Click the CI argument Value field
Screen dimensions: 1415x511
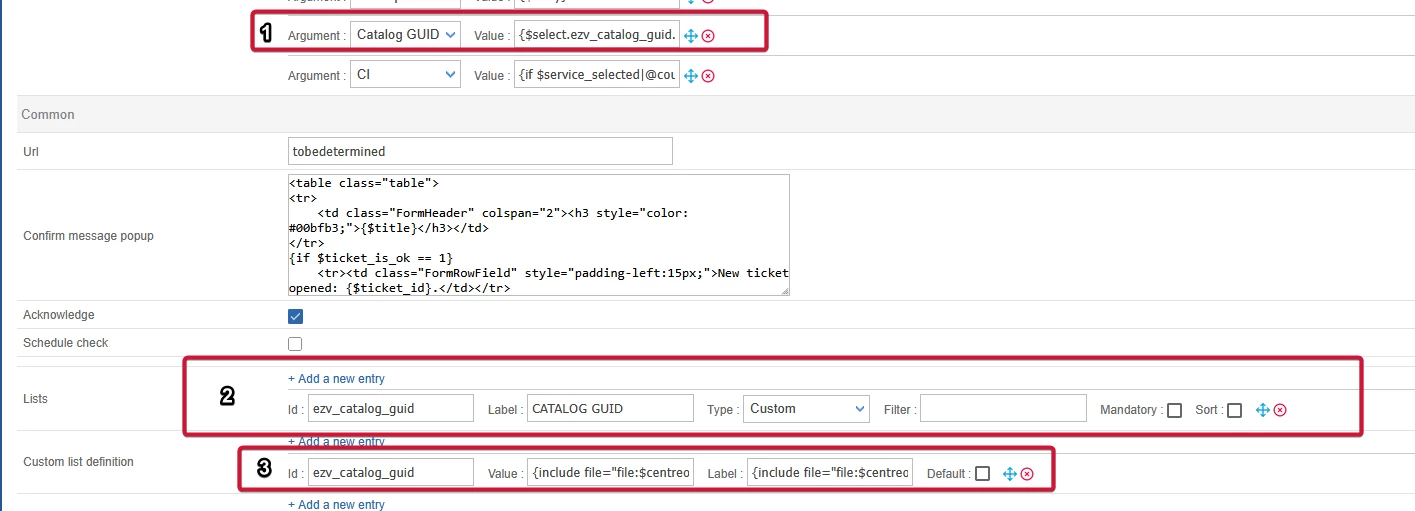pos(597,74)
